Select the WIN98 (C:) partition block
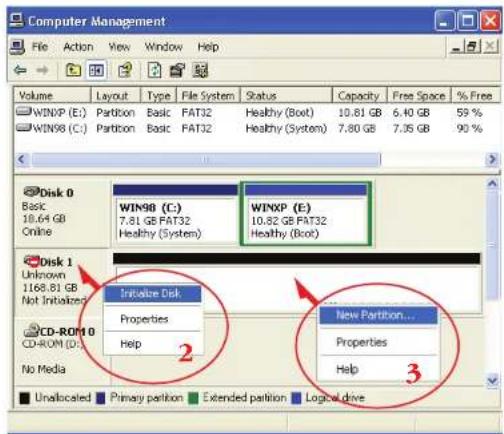This screenshot has height=434, width=504. tap(175, 214)
